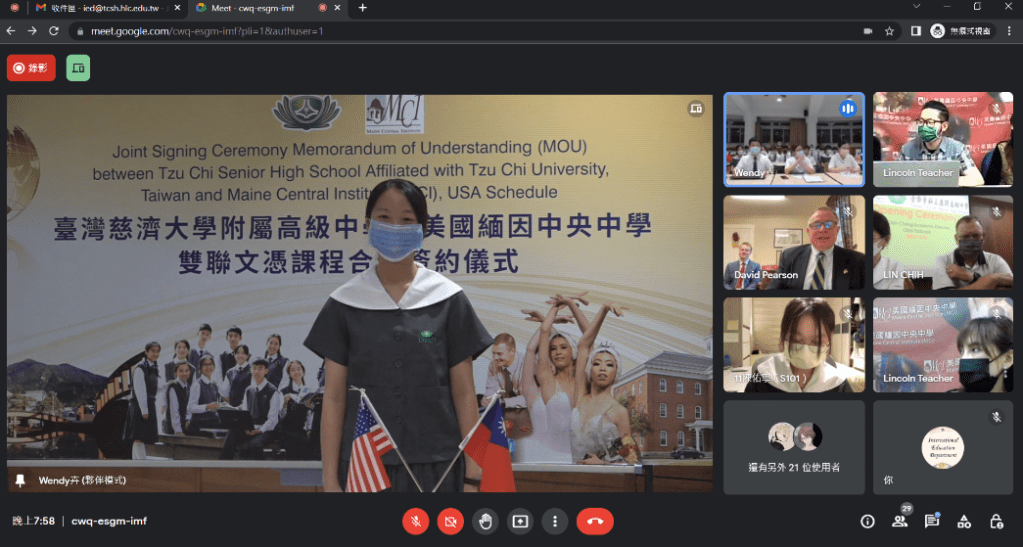The width and height of the screenshot is (1023, 547).
Task: Open the incognito profile menu
Action: coord(960,31)
